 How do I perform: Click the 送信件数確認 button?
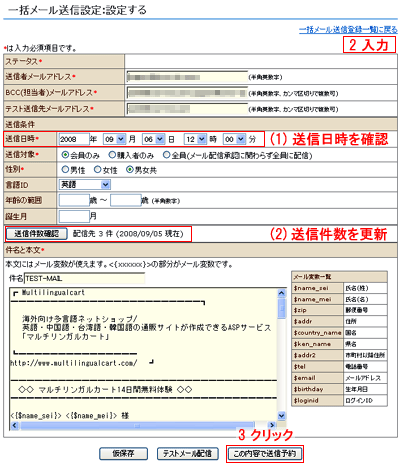click(37, 234)
